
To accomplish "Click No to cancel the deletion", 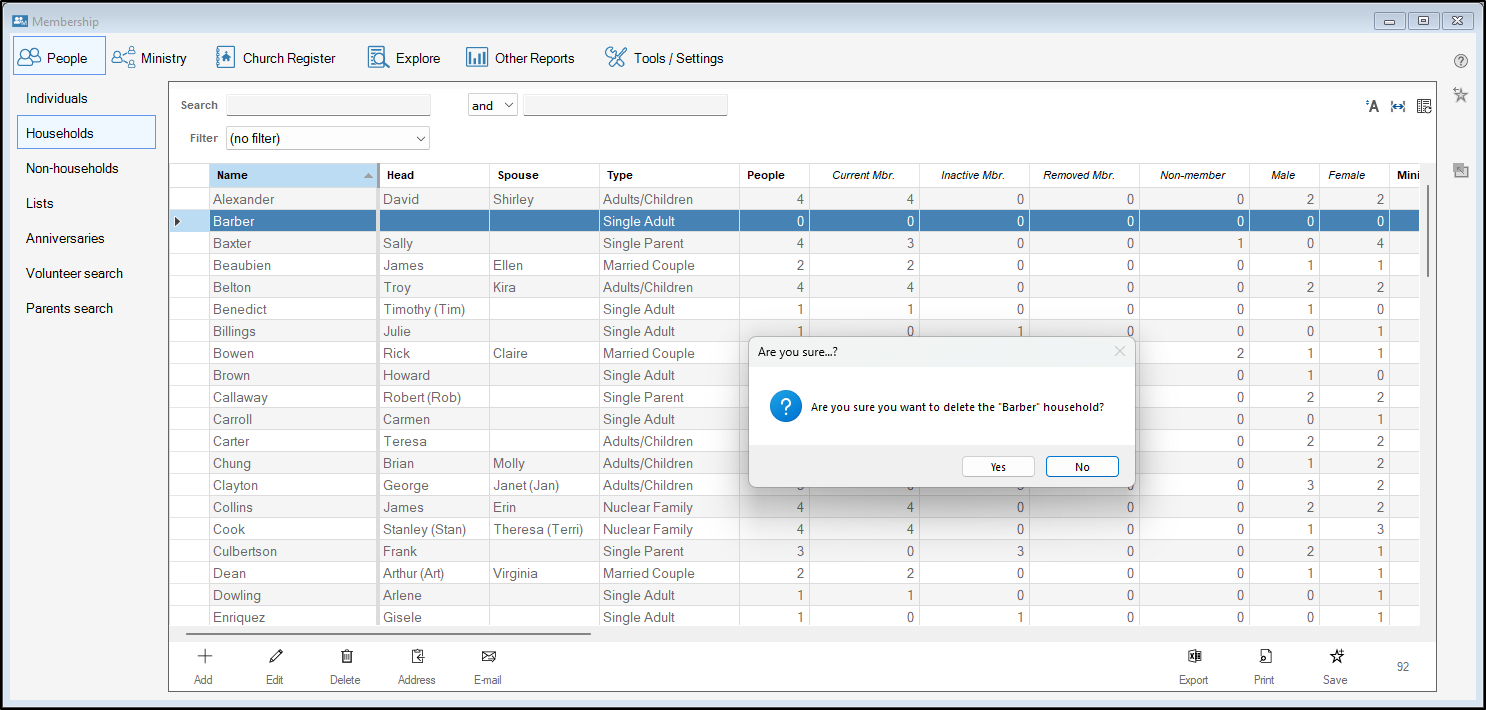I will pos(1082,467).
